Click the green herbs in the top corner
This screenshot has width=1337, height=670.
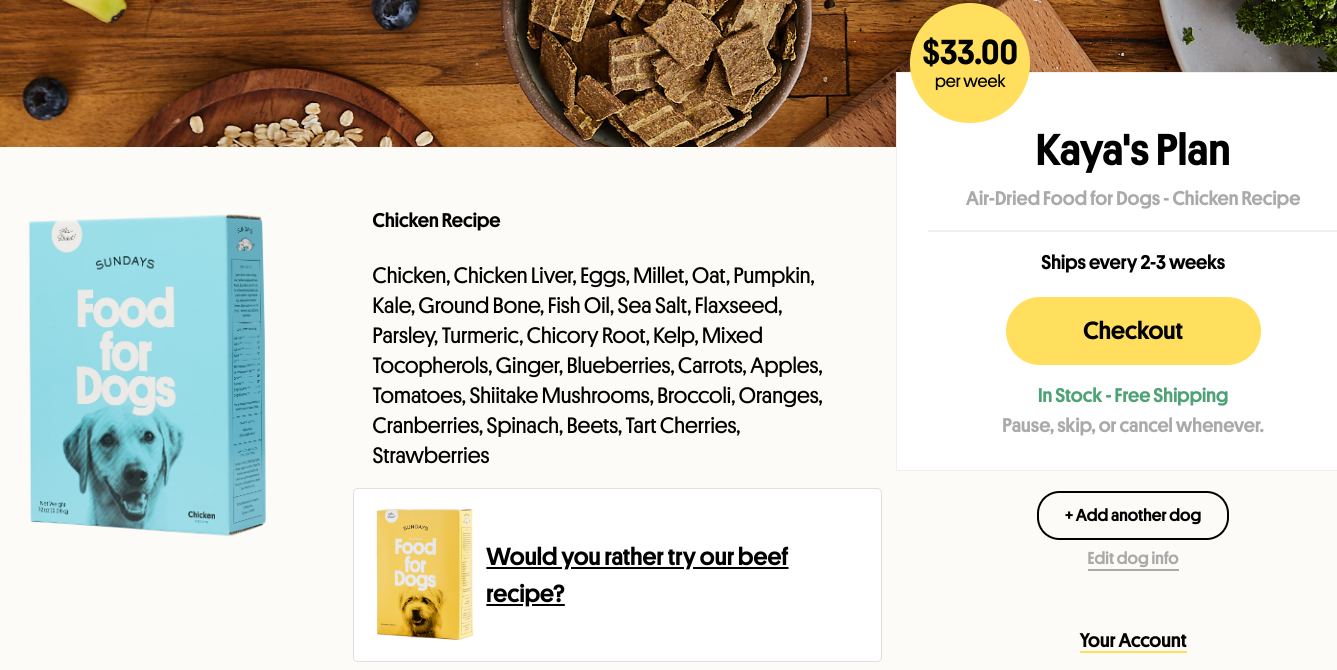point(1290,22)
